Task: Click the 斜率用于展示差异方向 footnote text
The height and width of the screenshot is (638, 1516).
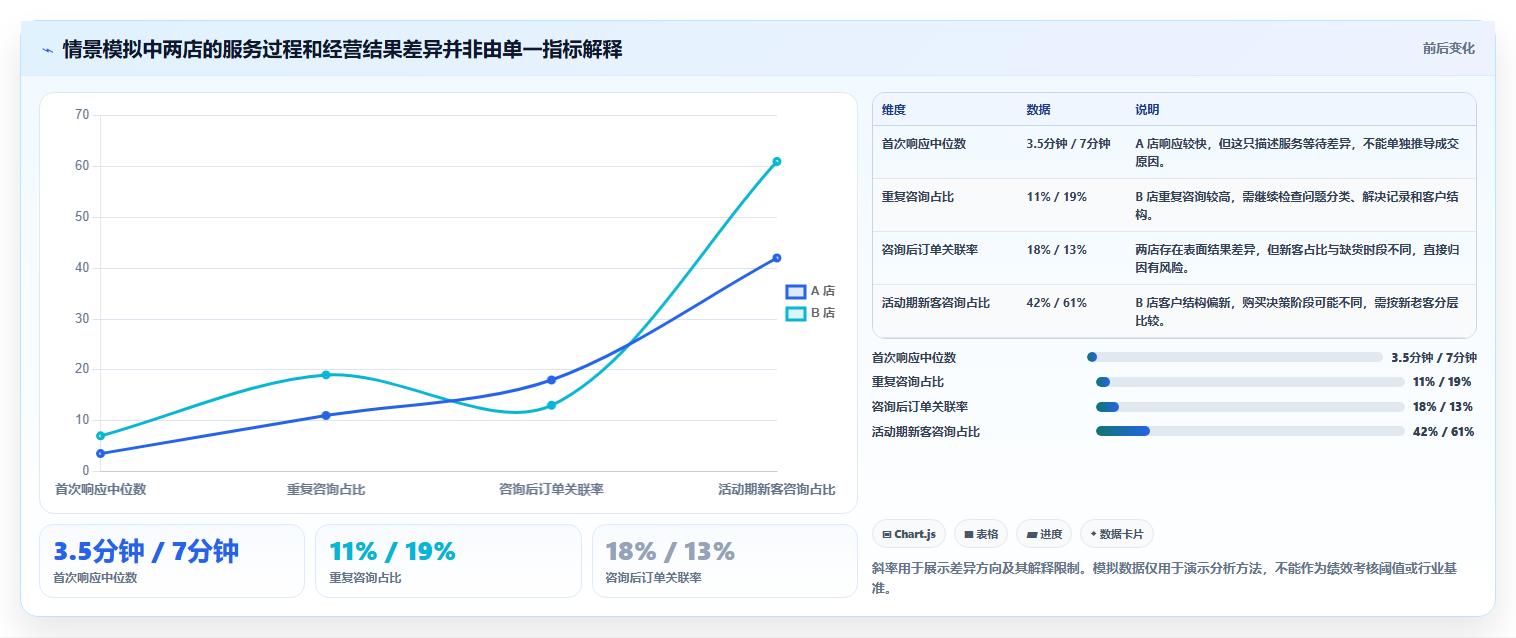Action: [1166, 578]
